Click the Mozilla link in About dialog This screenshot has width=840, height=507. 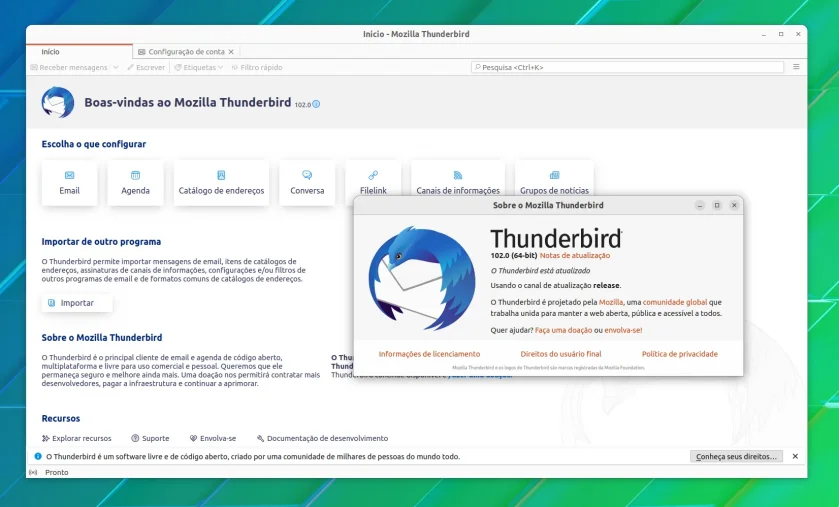tap(611, 302)
